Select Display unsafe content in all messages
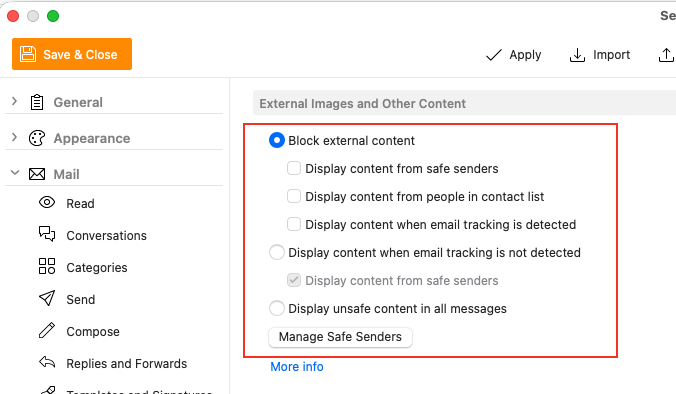 (277, 308)
